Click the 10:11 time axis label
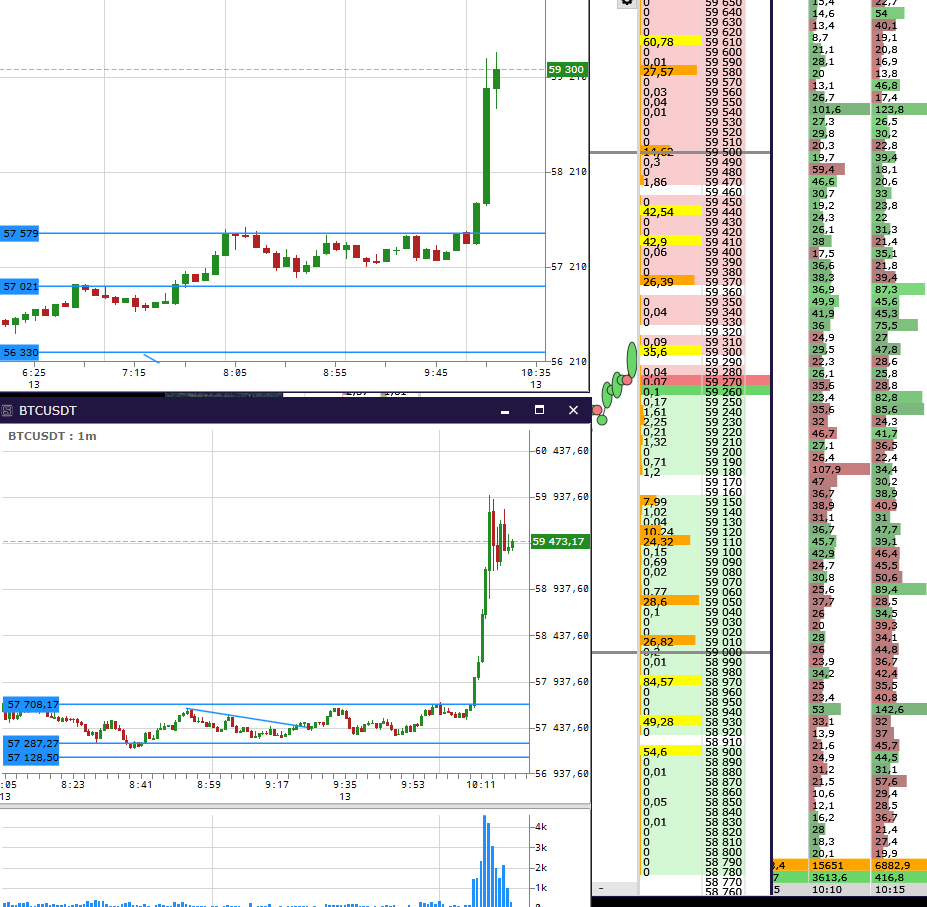Image resolution: width=927 pixels, height=907 pixels. [481, 785]
